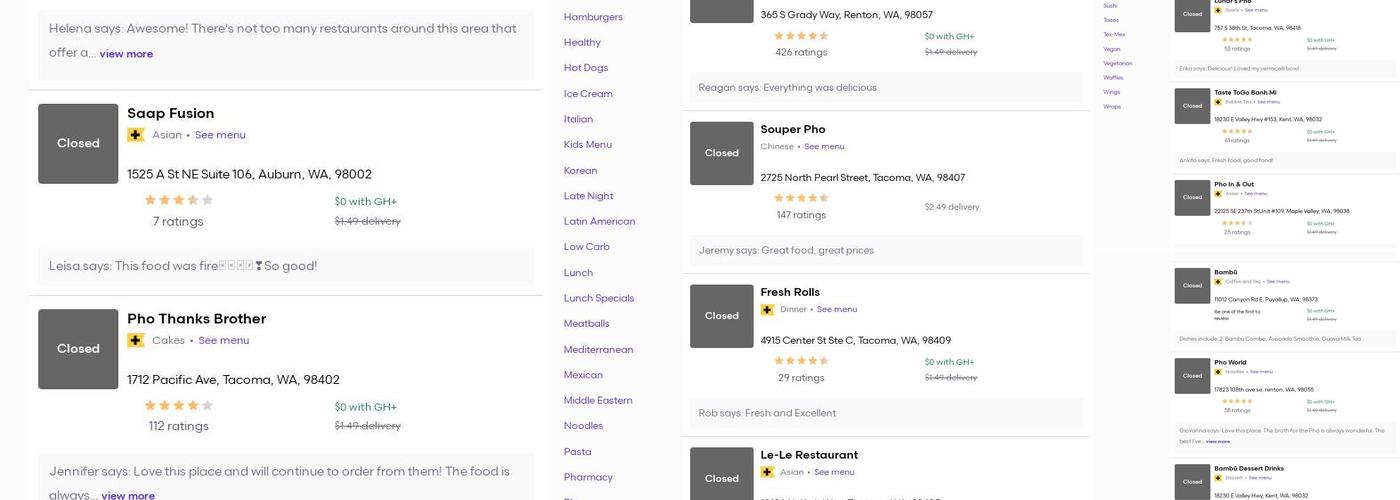
Task: Click the star rating for Souper Pho
Action: pyautogui.click(x=801, y=198)
